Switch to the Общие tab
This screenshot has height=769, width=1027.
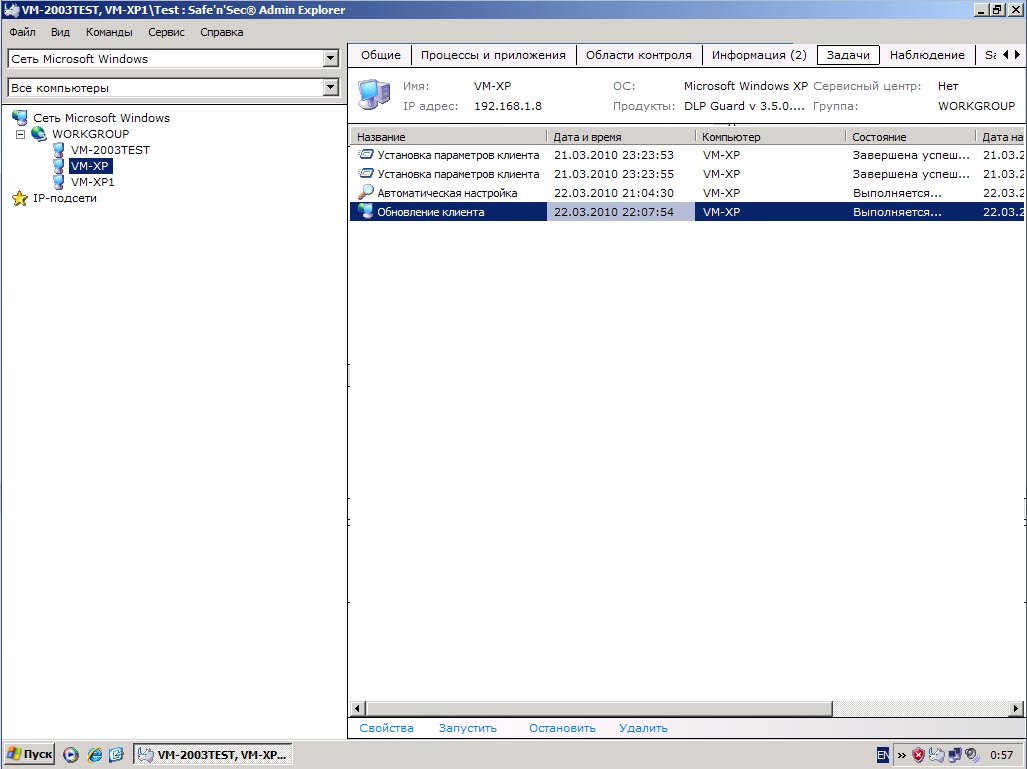coord(381,55)
